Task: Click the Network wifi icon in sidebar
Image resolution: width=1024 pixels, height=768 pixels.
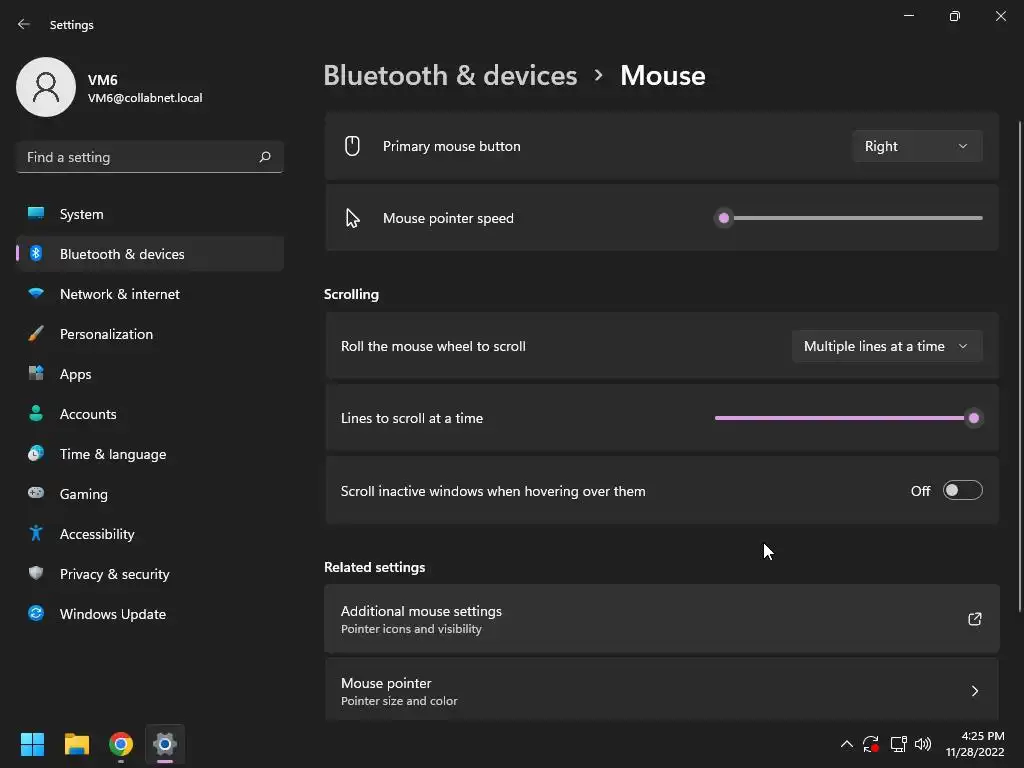Action: click(x=36, y=293)
